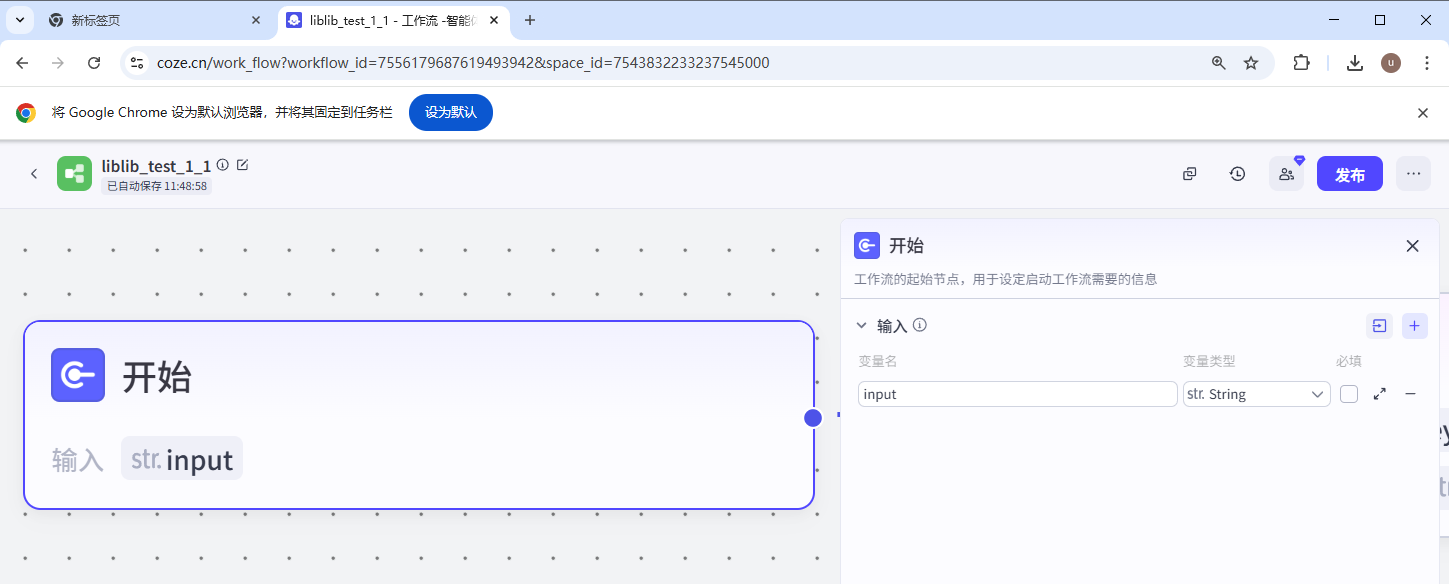Open the collaborators people icon
This screenshot has height=584, width=1449.
click(1286, 174)
